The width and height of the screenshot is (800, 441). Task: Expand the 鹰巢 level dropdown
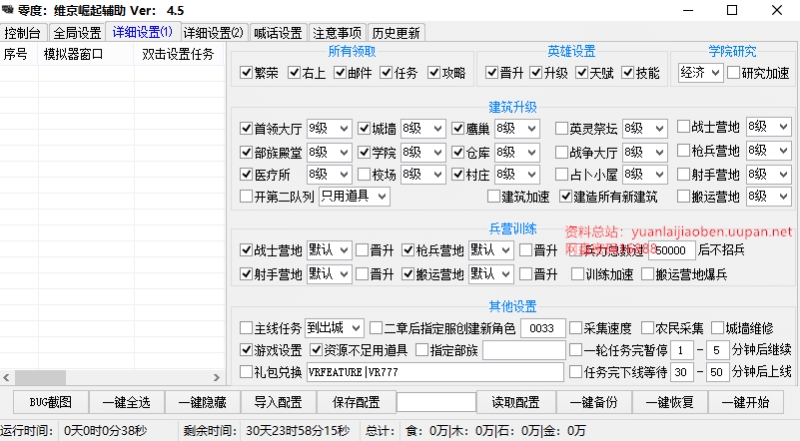[x=517, y=128]
